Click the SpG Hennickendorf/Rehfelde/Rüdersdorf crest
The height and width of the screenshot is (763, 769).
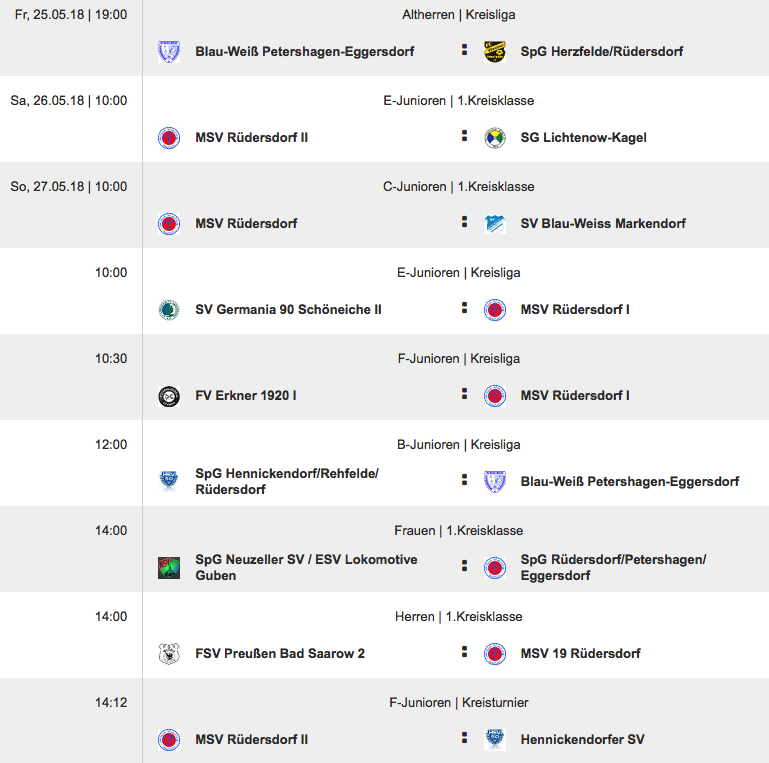(x=169, y=482)
